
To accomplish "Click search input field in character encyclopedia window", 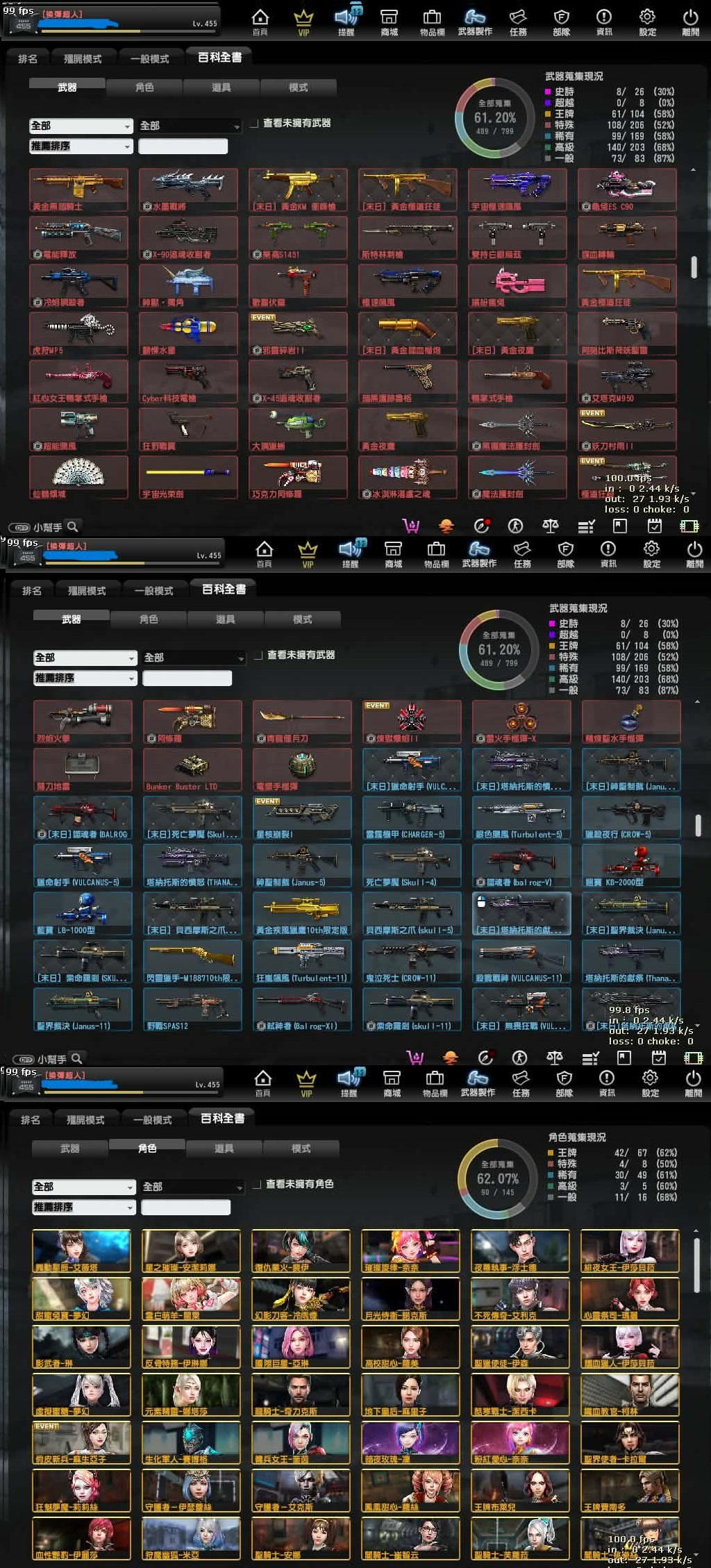I will [x=185, y=1208].
